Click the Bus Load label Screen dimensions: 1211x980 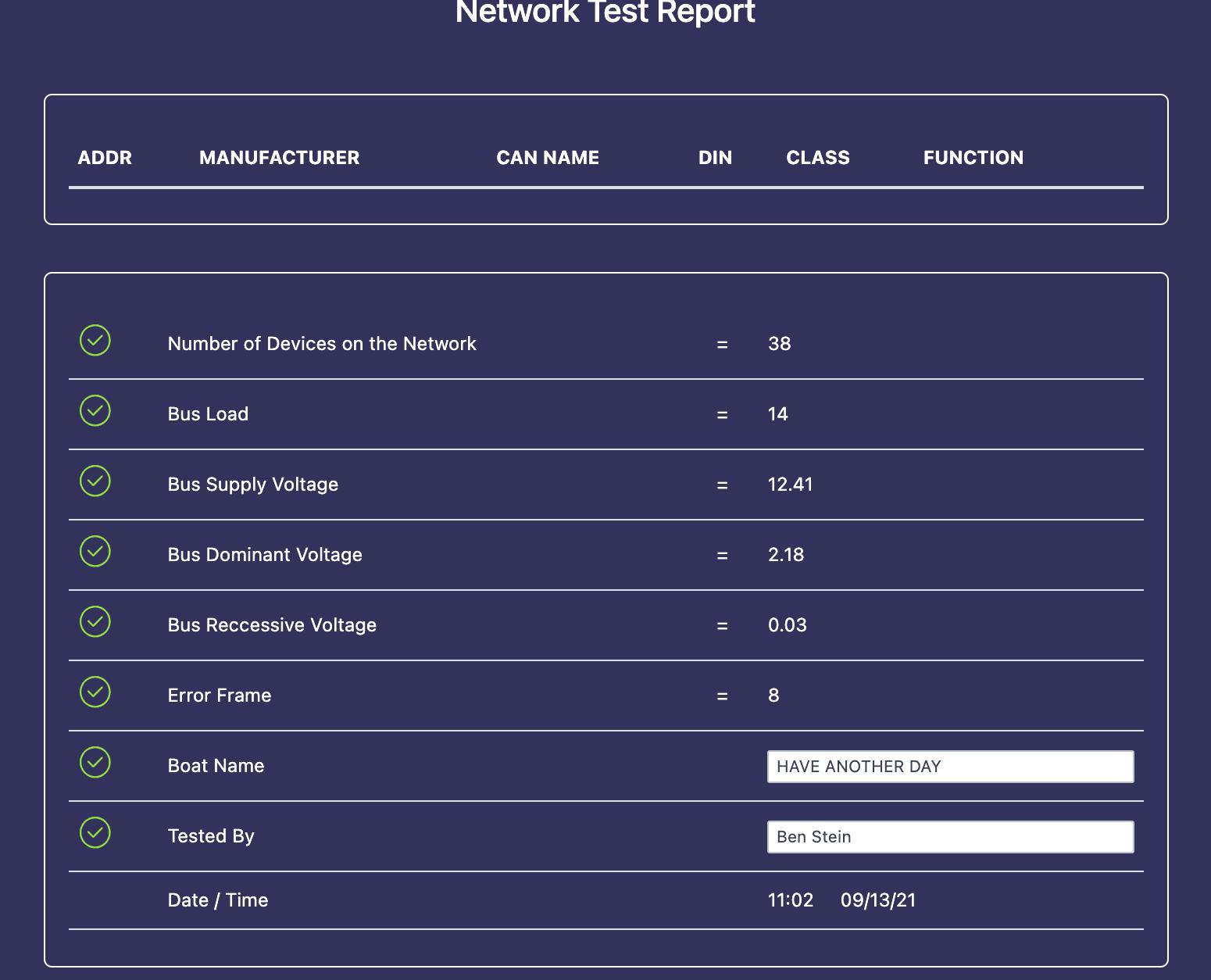click(x=208, y=414)
